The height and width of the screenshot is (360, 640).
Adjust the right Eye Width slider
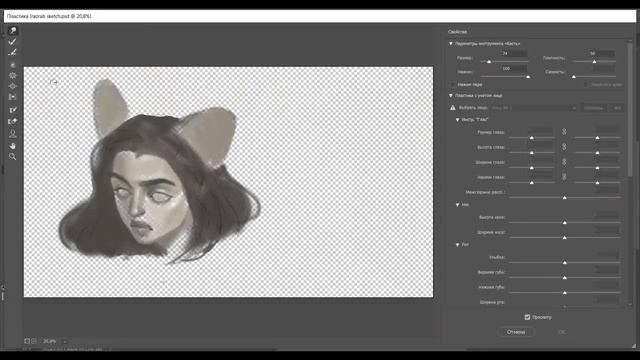point(598,168)
